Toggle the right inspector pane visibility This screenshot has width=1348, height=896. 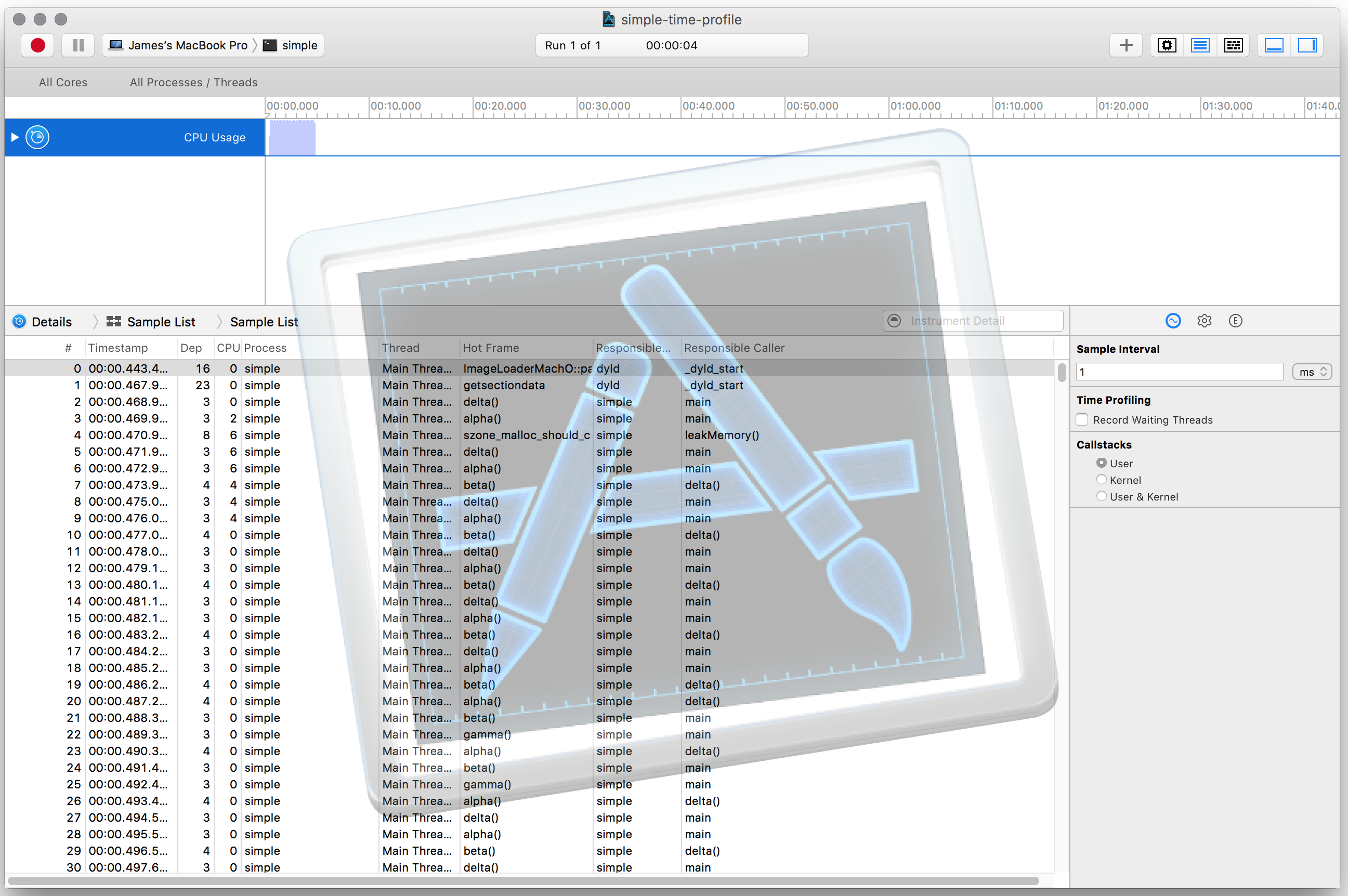click(x=1307, y=45)
